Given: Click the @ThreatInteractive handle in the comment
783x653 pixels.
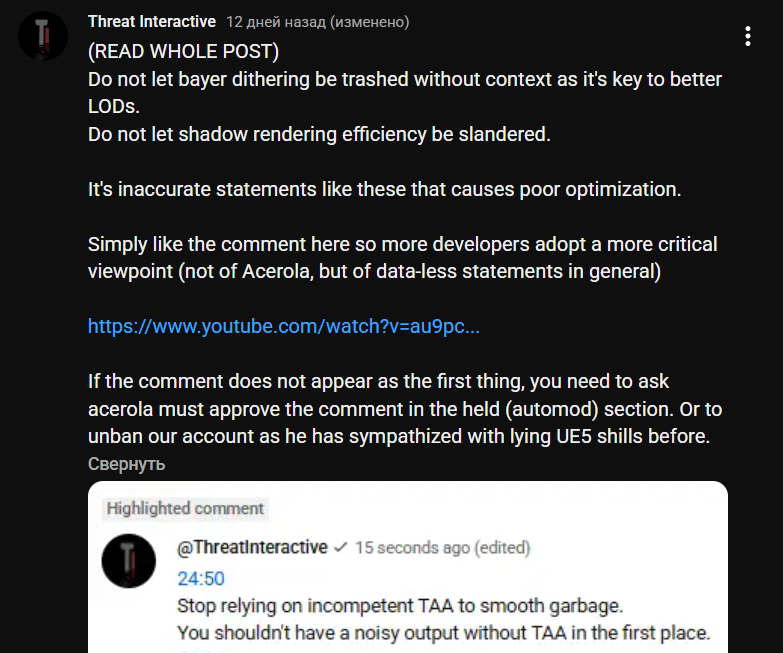Looking at the screenshot, I should 252,547.
